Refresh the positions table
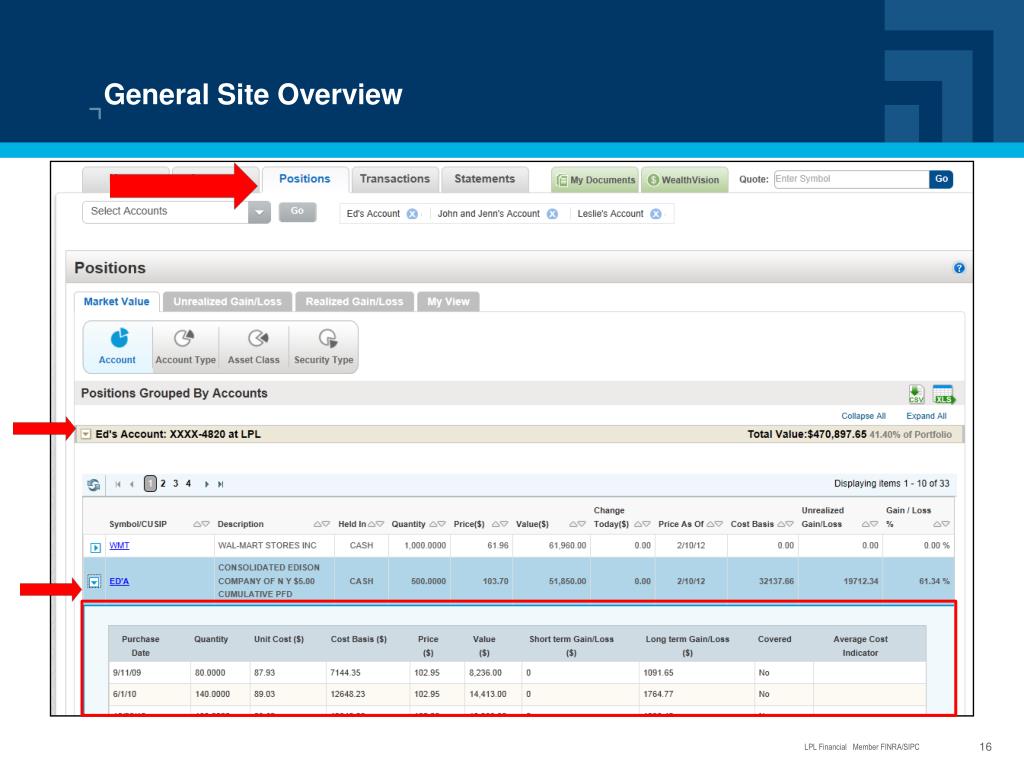This screenshot has height=768, width=1024. pos(93,485)
